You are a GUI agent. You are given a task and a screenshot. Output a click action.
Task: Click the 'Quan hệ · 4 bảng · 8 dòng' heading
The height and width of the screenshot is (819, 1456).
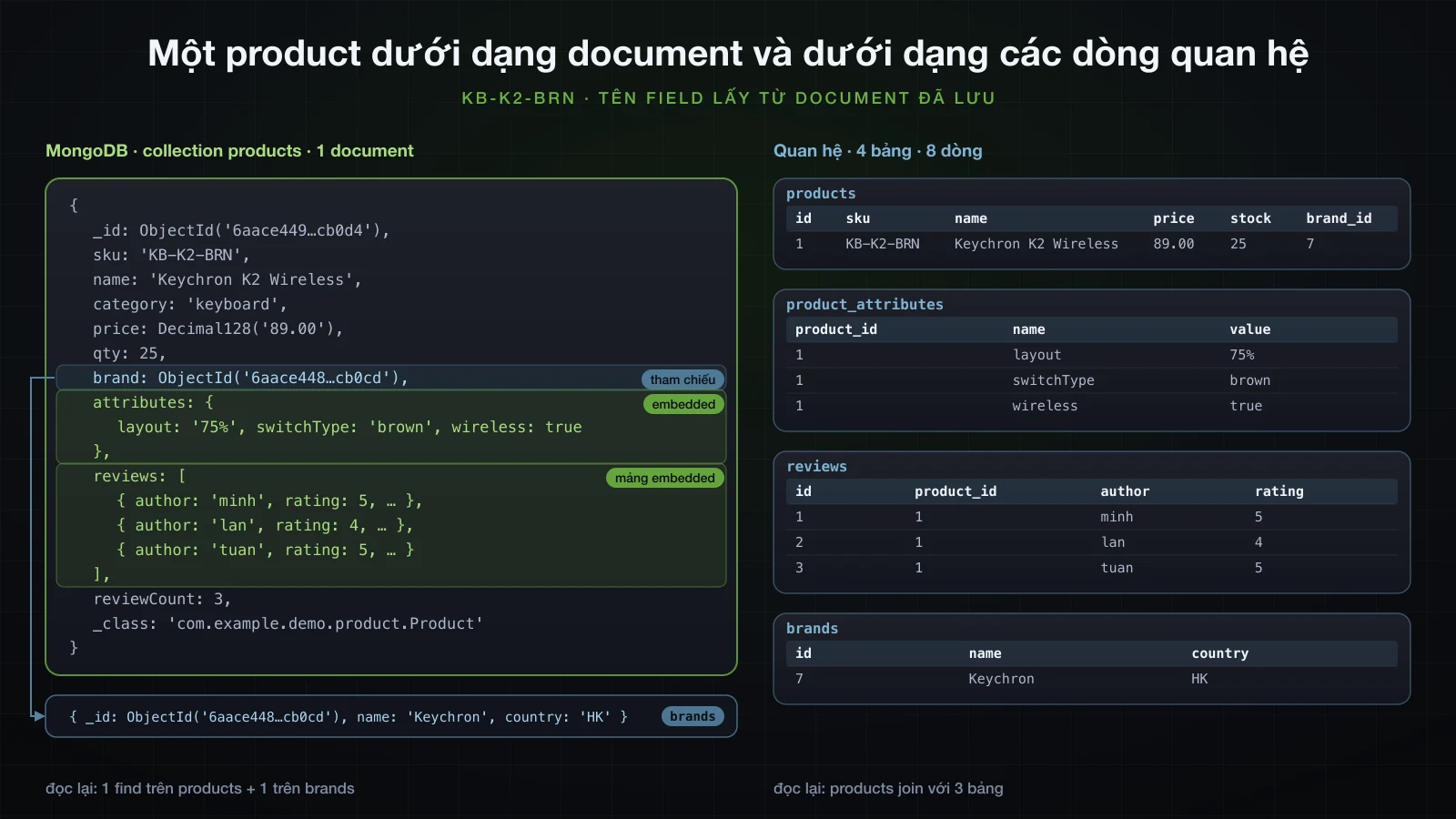(x=877, y=151)
